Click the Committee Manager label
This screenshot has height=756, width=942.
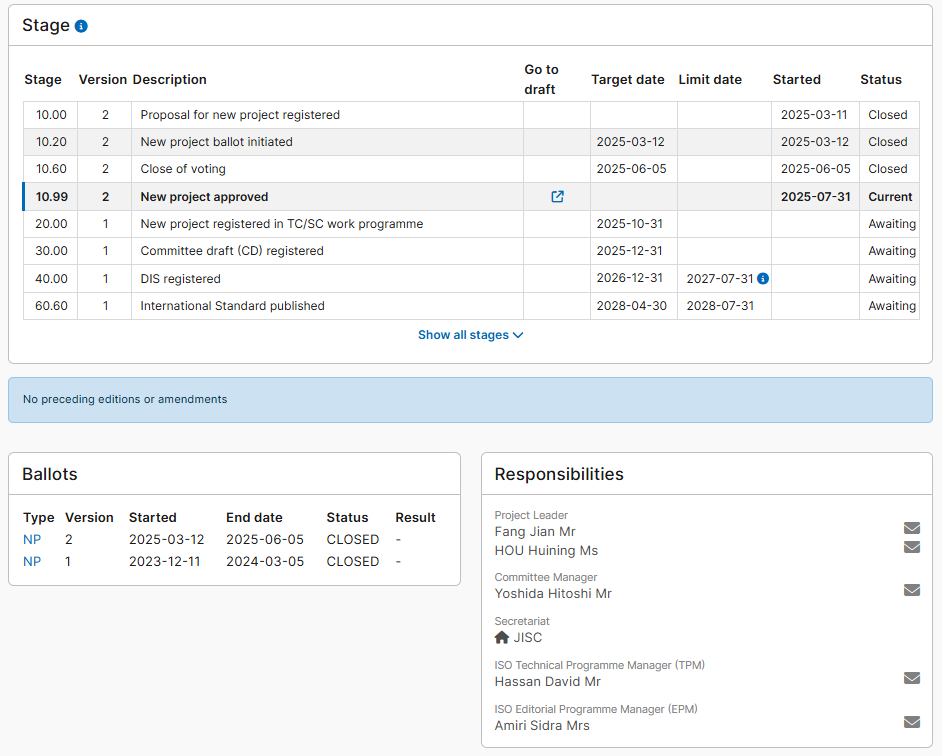click(x=545, y=577)
